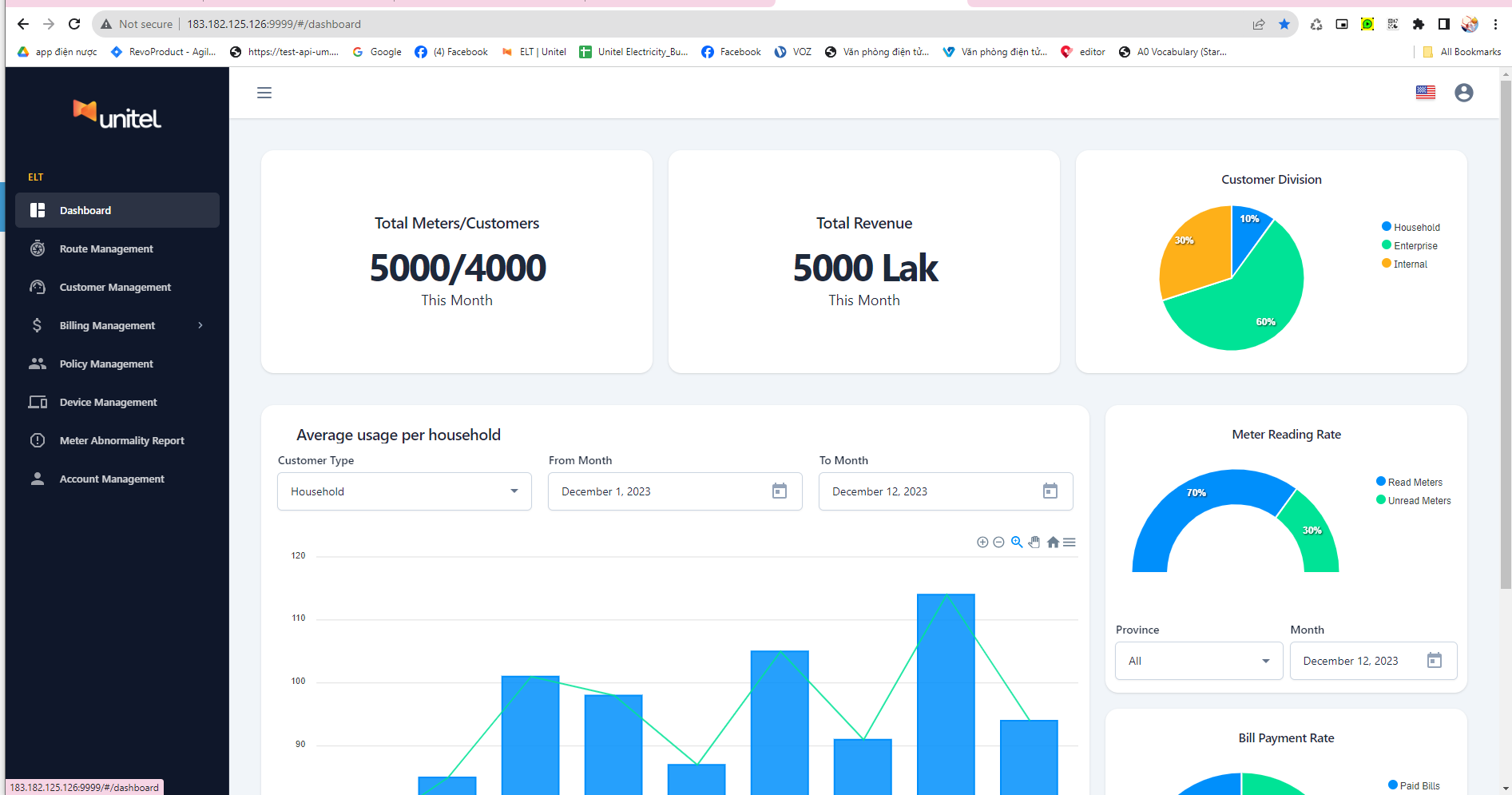
Task: Open the All Bookmarks folder
Action: [x=1462, y=52]
